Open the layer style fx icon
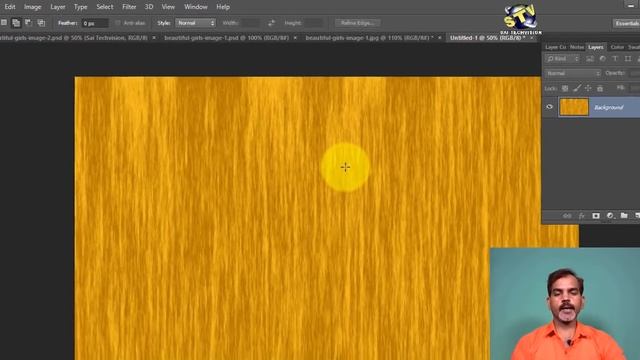The width and height of the screenshot is (640, 360). [581, 216]
